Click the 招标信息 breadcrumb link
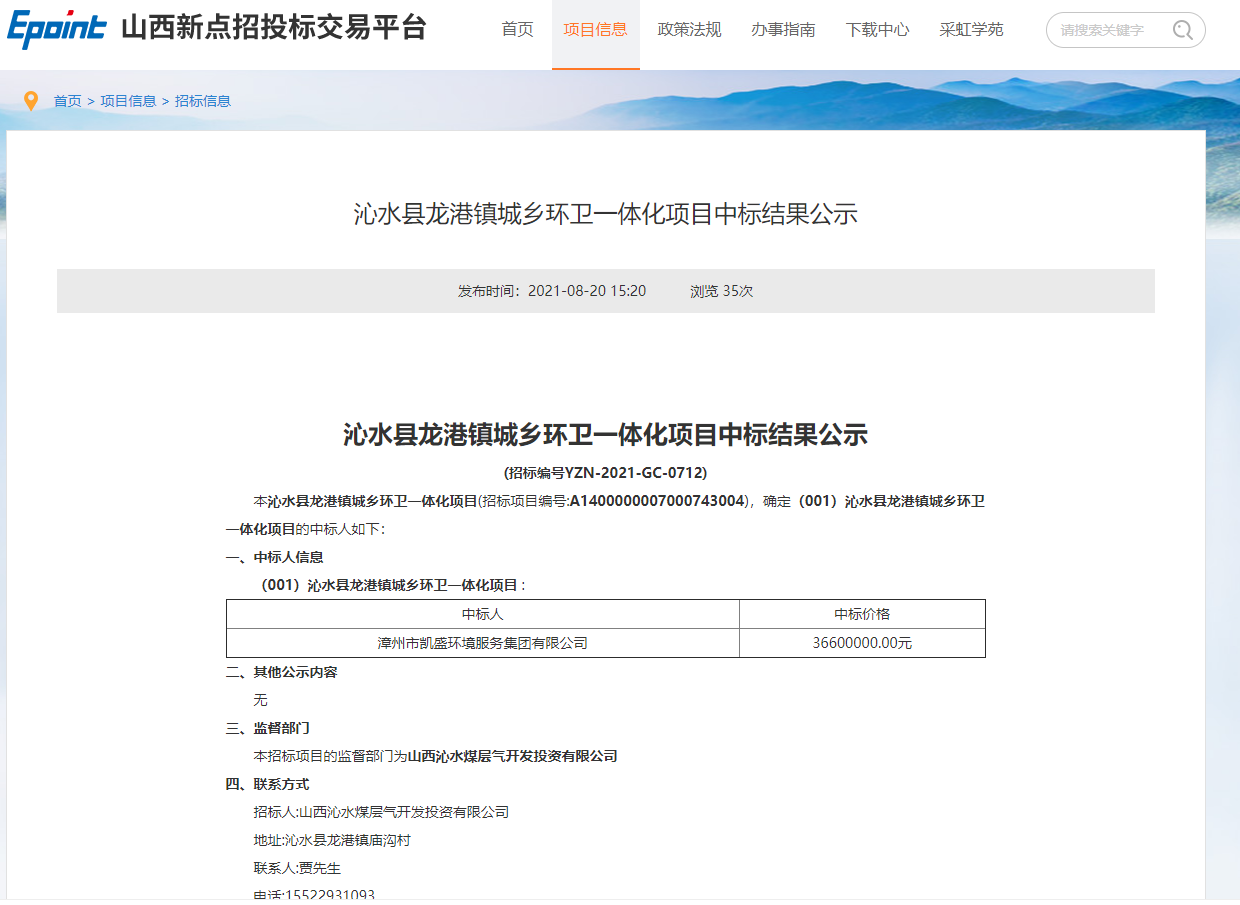The width and height of the screenshot is (1240, 905). coord(203,101)
